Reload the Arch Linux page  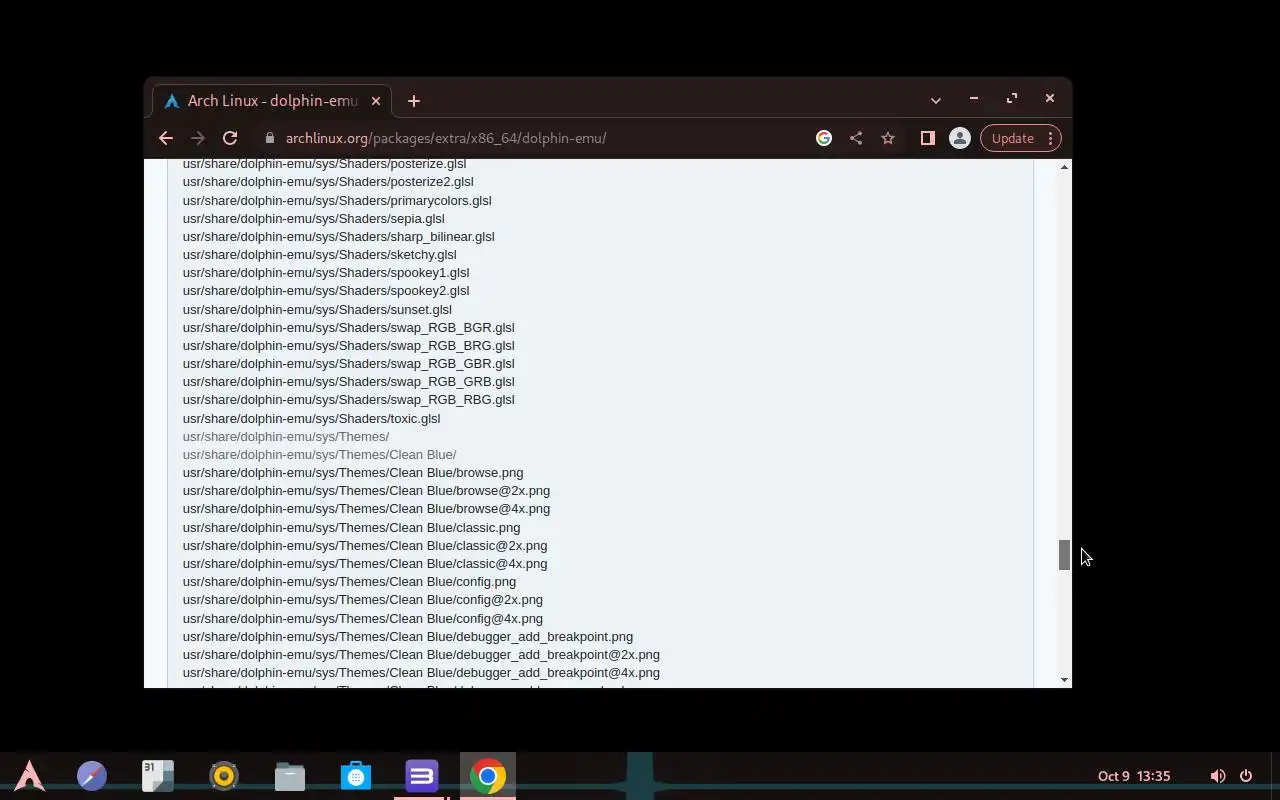click(x=230, y=138)
